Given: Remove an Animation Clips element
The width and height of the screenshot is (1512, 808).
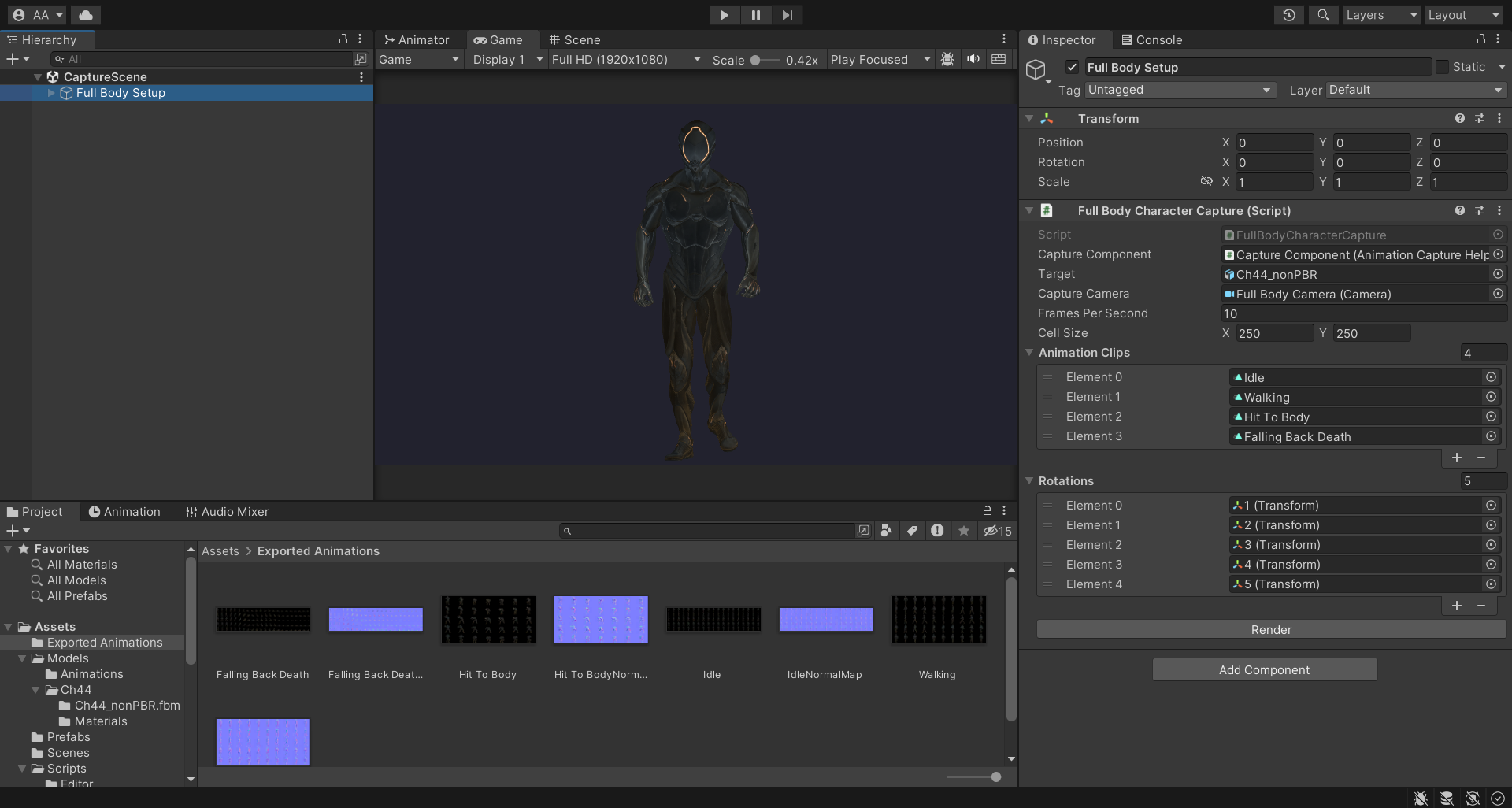Looking at the screenshot, I should 1481,458.
